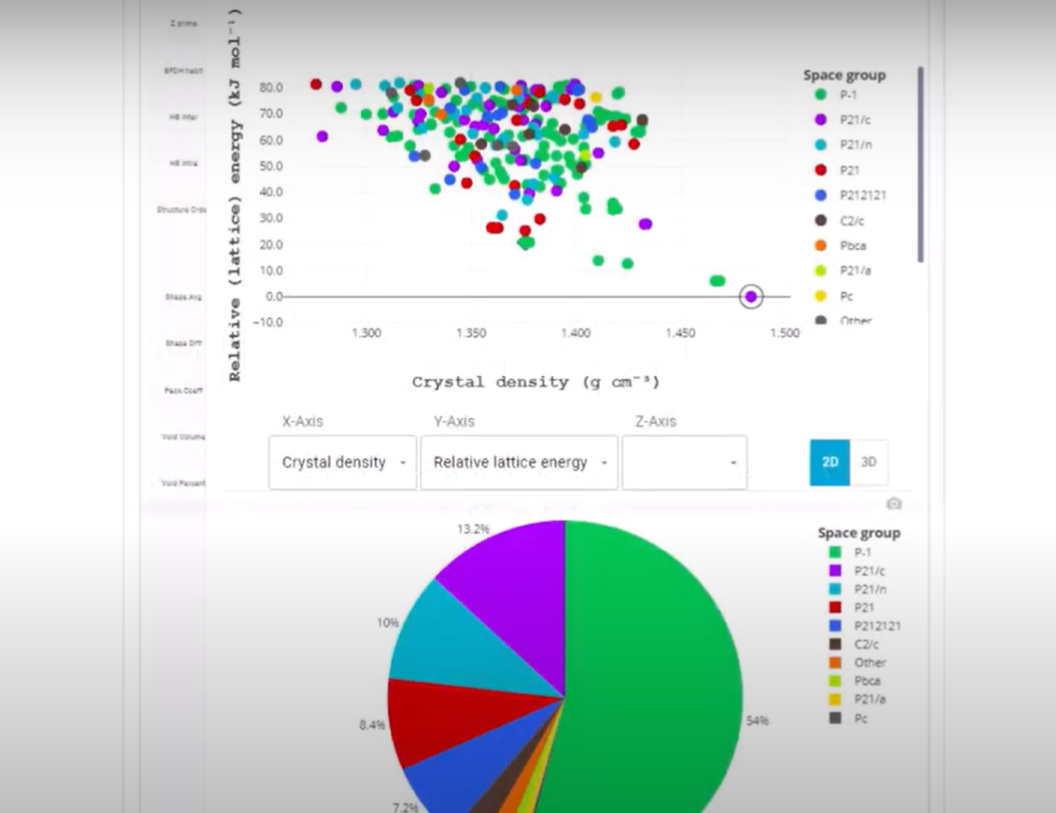
Task: Select BFDH habit in left sidebar
Action: pos(183,70)
